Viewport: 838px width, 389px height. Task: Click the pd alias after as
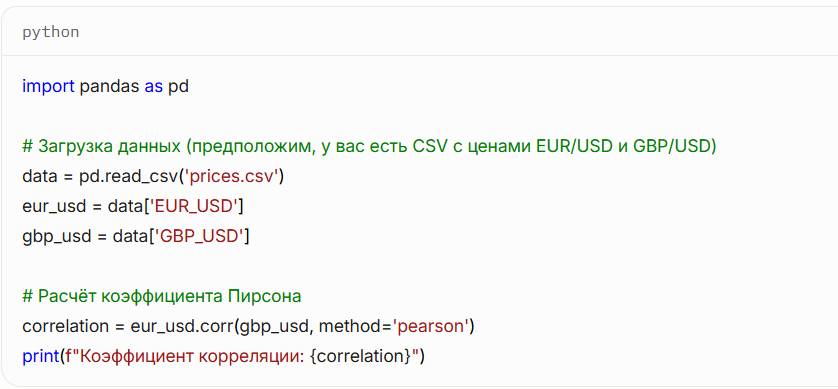tap(179, 86)
